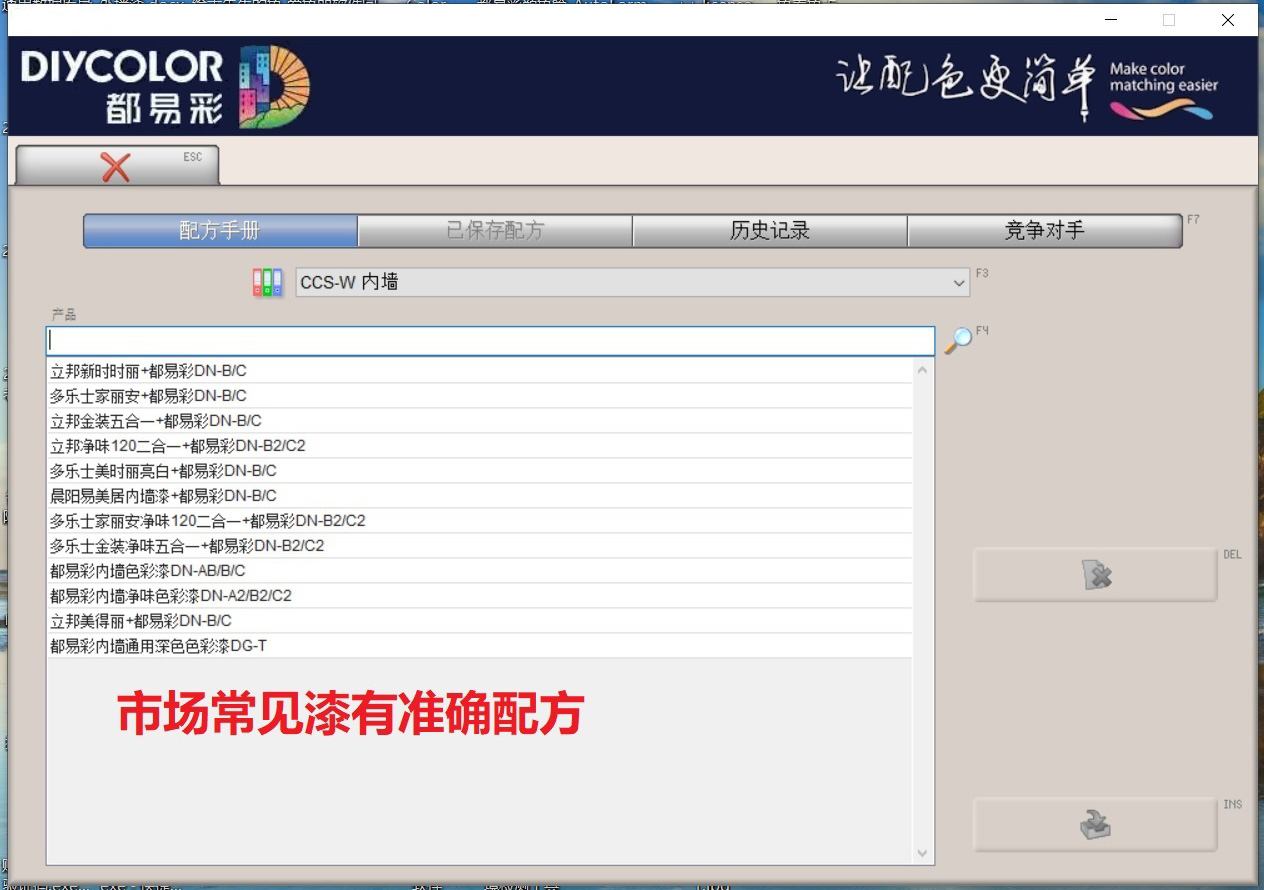Select the magnifier search icon labeled F4
The height and width of the screenshot is (890, 1264).
click(960, 341)
